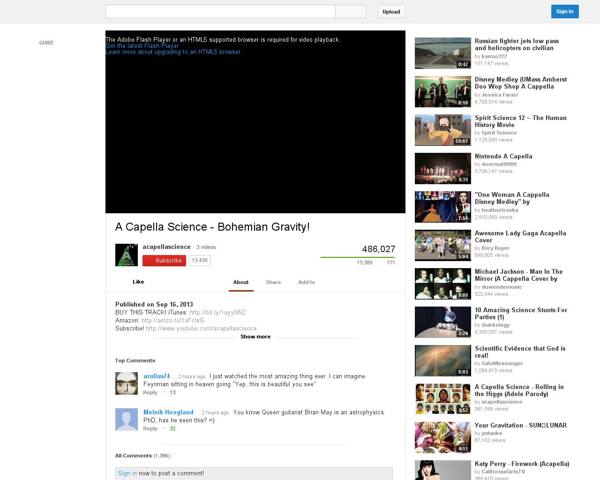The image size is (600, 480).
Task: Click the green like-dislike ratio bar
Action: (x=358, y=257)
